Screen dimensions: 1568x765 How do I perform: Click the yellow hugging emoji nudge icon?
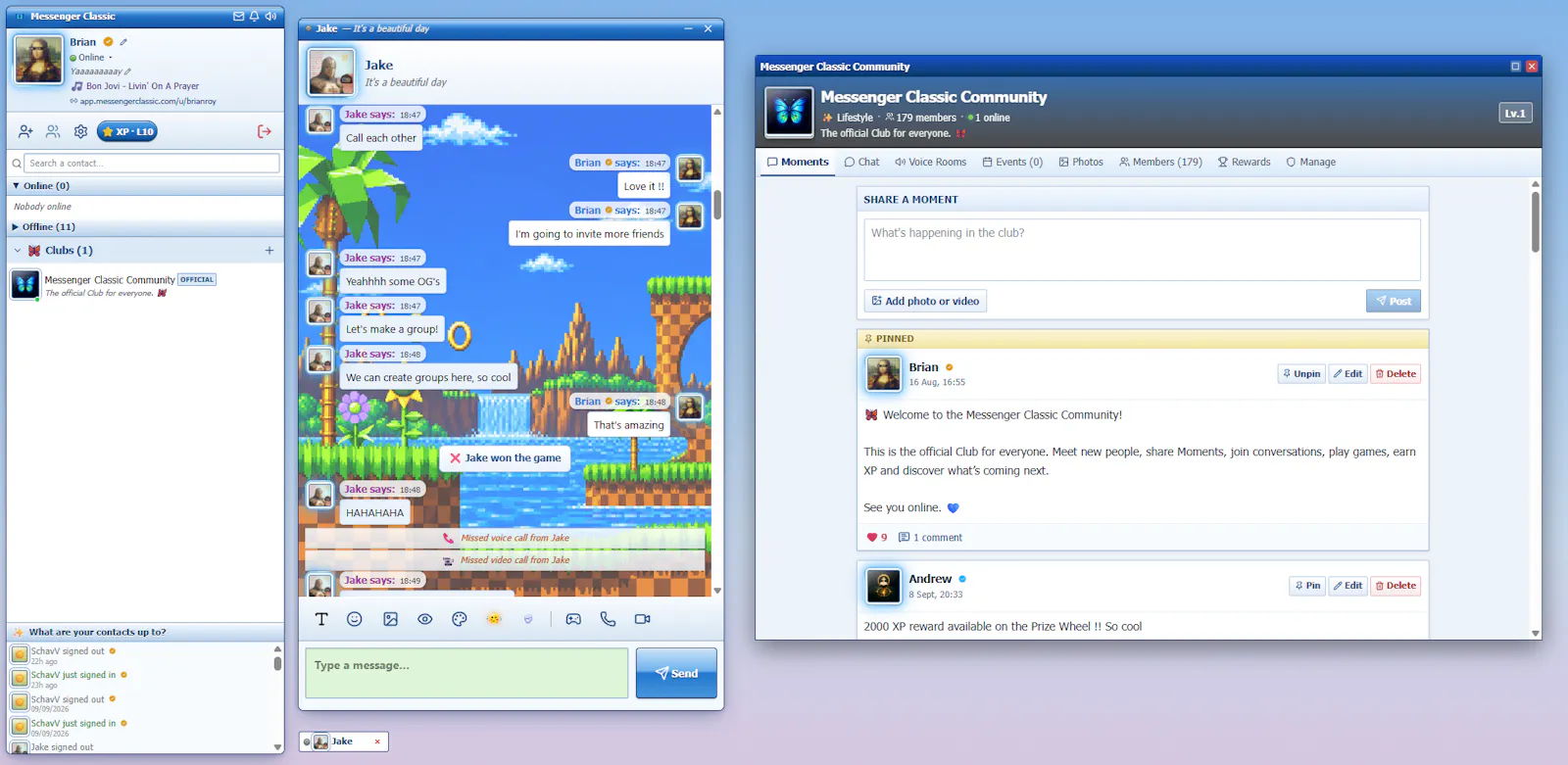(x=494, y=619)
